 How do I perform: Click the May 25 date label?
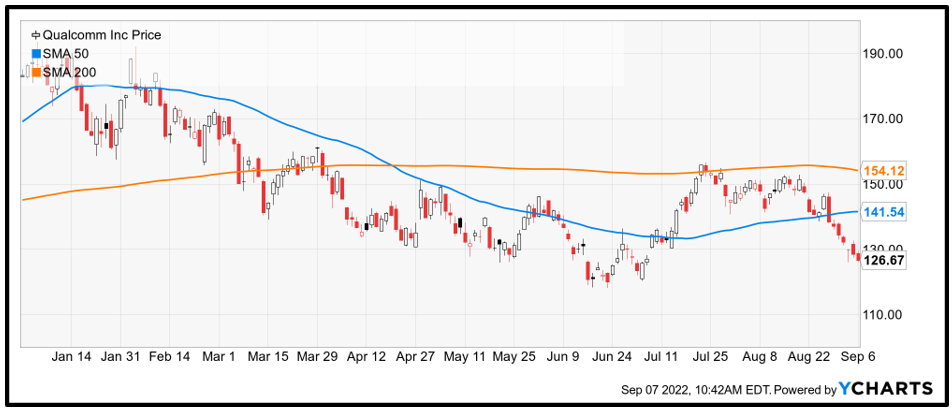pyautogui.click(x=515, y=357)
